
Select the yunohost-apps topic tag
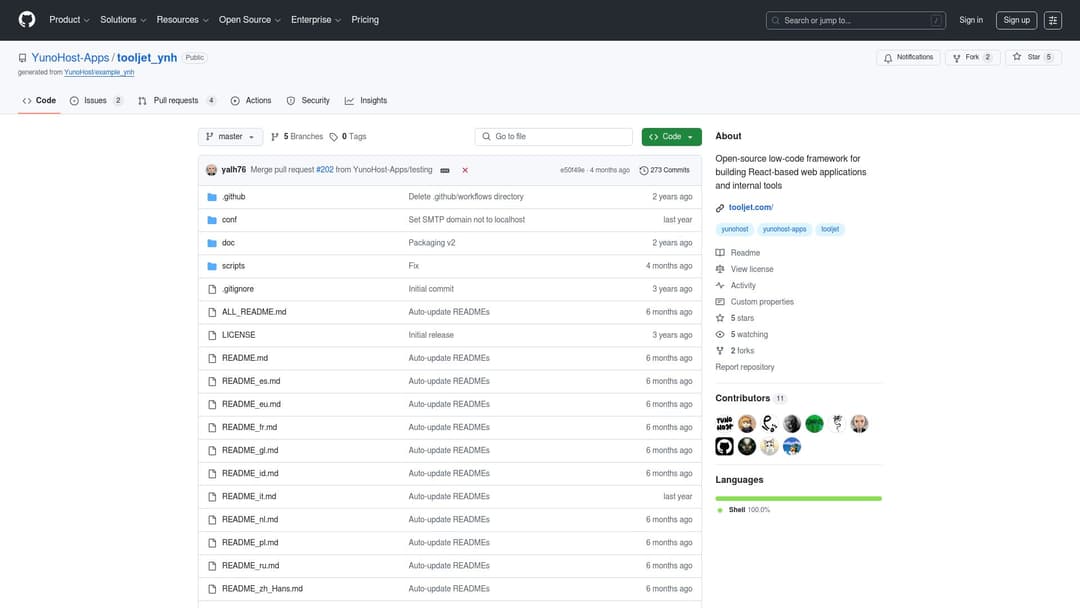click(x=784, y=229)
